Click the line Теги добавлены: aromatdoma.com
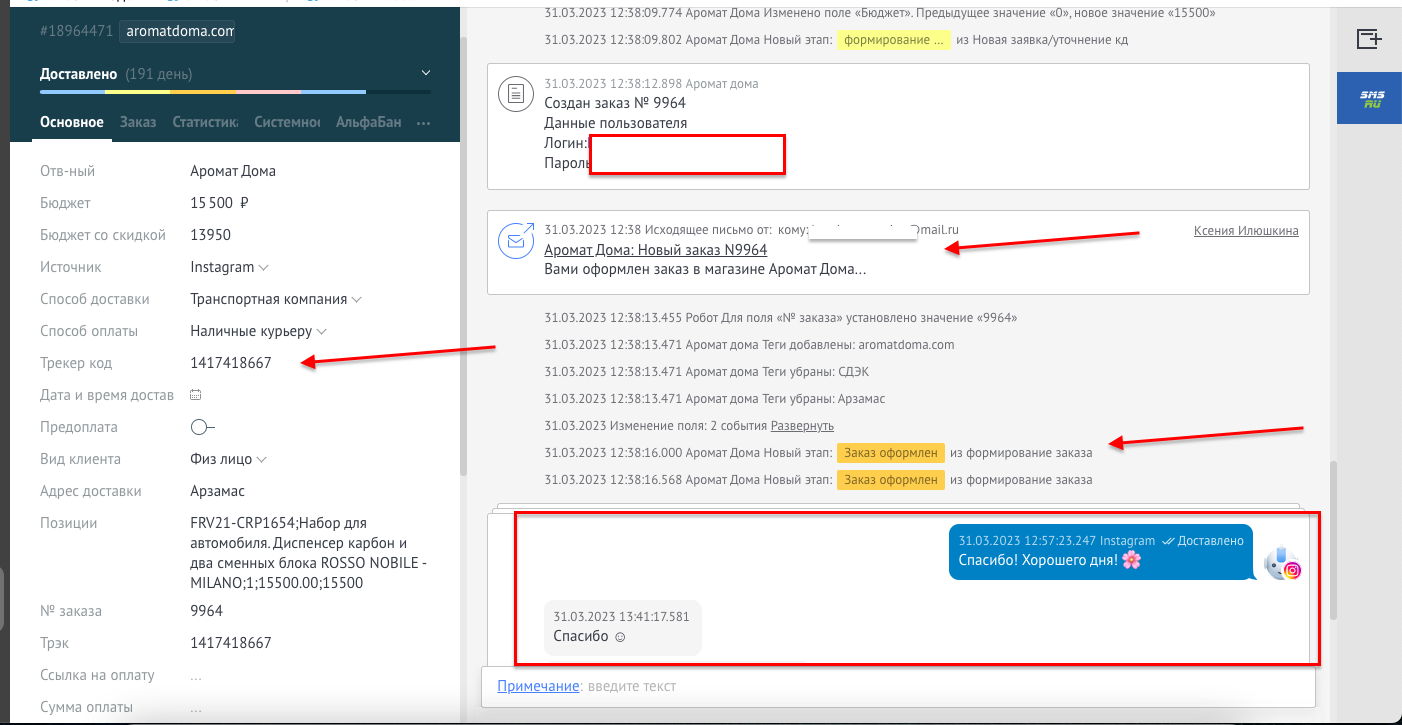Screen dimensions: 1402x725 [x=750, y=344]
